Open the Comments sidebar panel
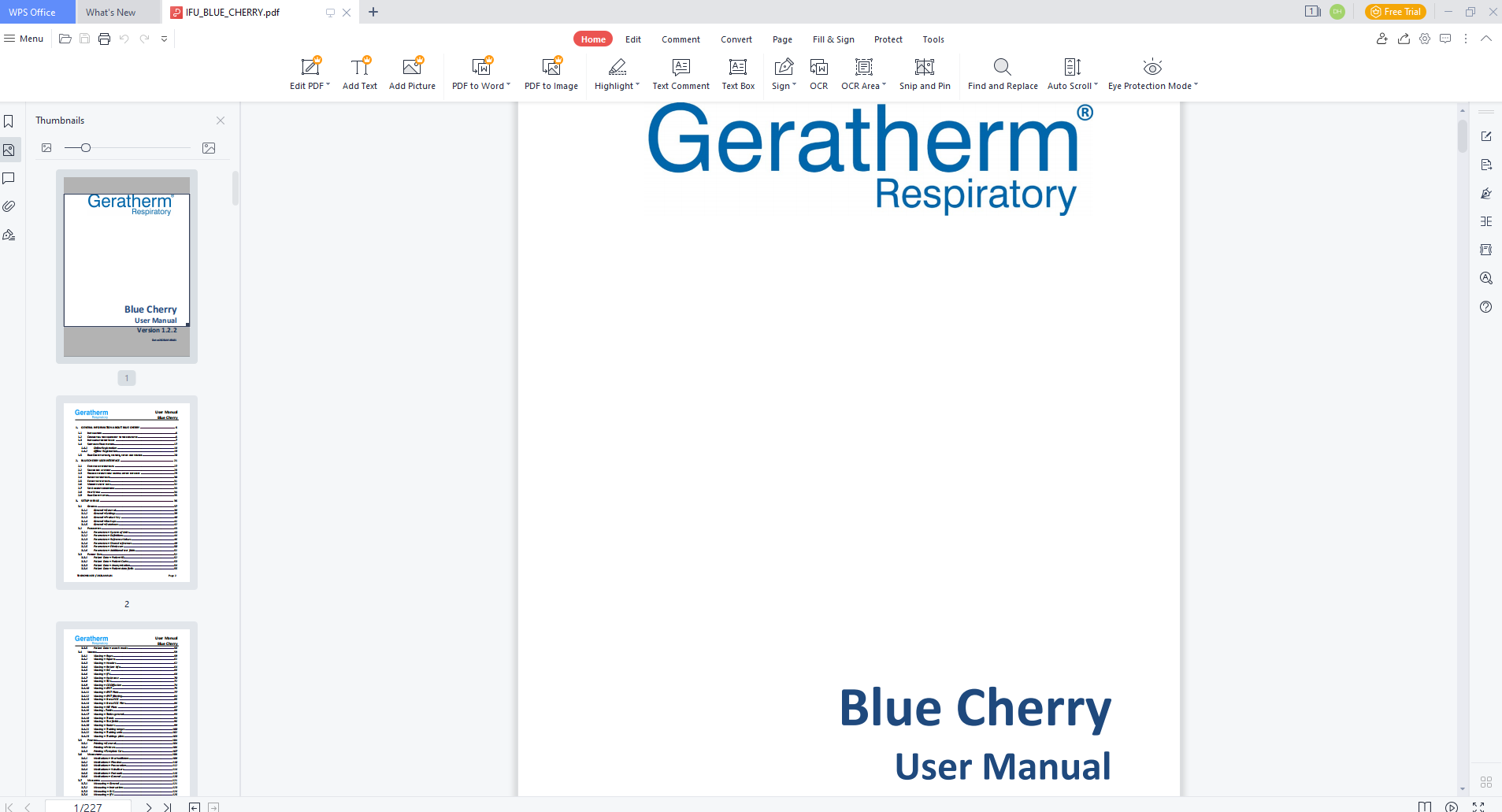 [9, 178]
